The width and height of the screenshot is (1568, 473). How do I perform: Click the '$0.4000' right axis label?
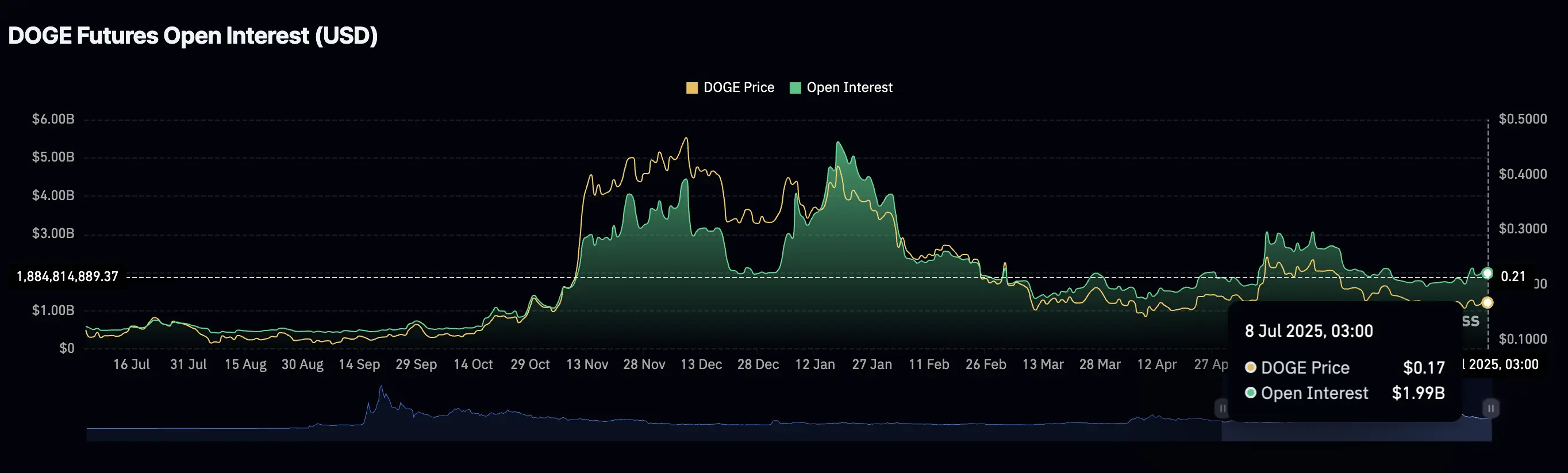[x=1523, y=175]
